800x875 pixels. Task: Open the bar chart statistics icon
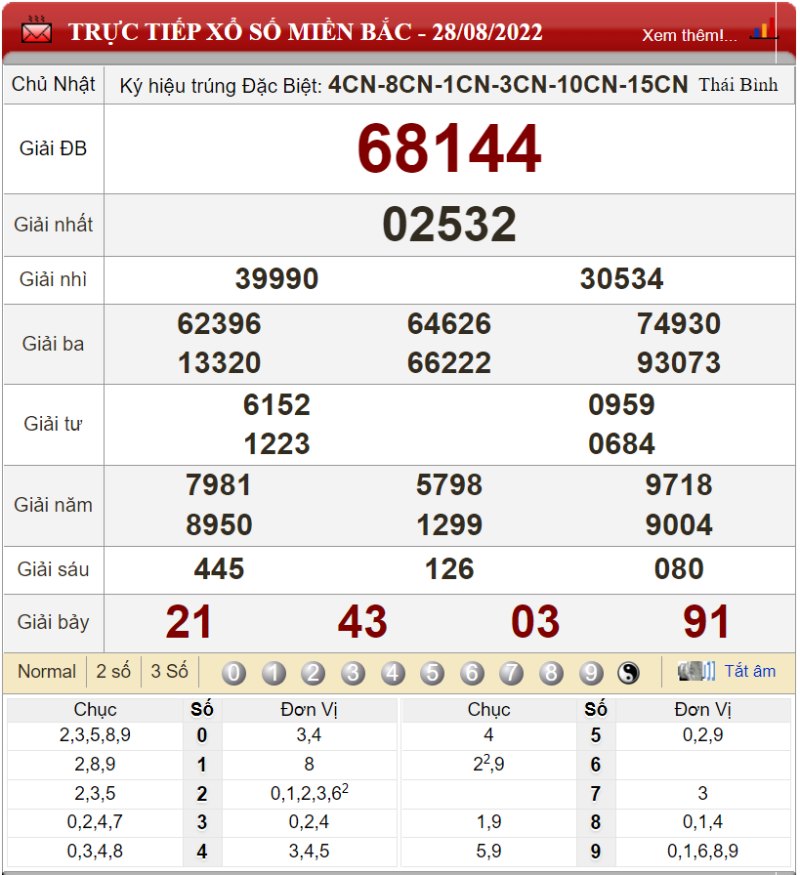(764, 31)
